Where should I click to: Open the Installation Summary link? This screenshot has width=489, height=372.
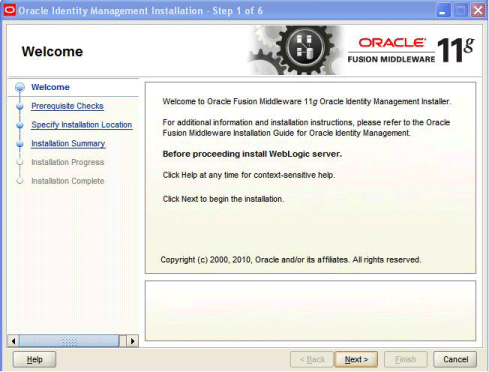click(68, 143)
